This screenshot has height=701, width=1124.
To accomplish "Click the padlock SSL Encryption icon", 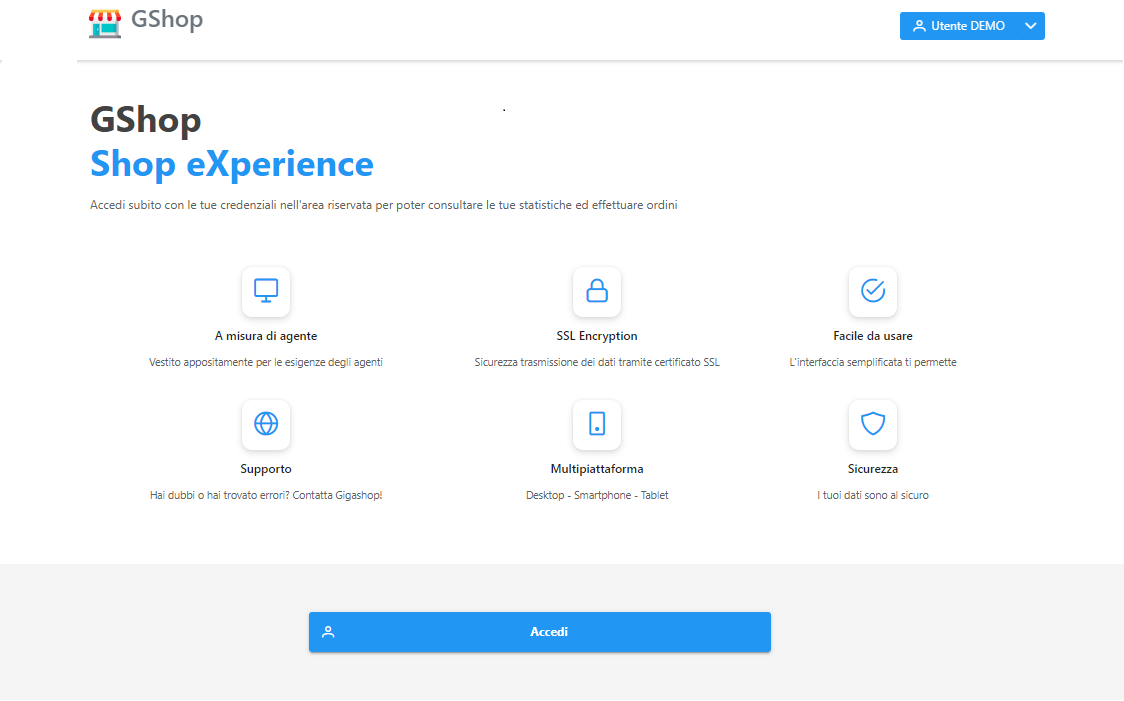I will (597, 291).
